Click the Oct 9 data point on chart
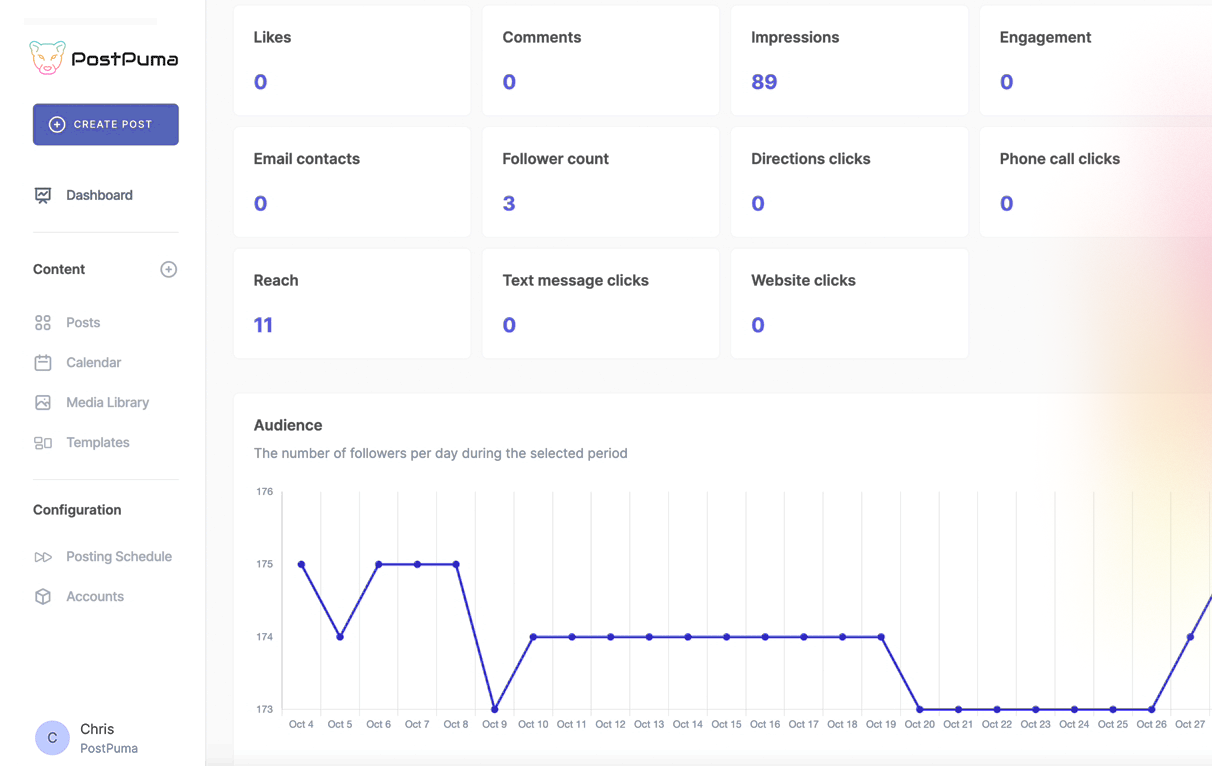This screenshot has width=1212, height=766. pyautogui.click(x=495, y=709)
